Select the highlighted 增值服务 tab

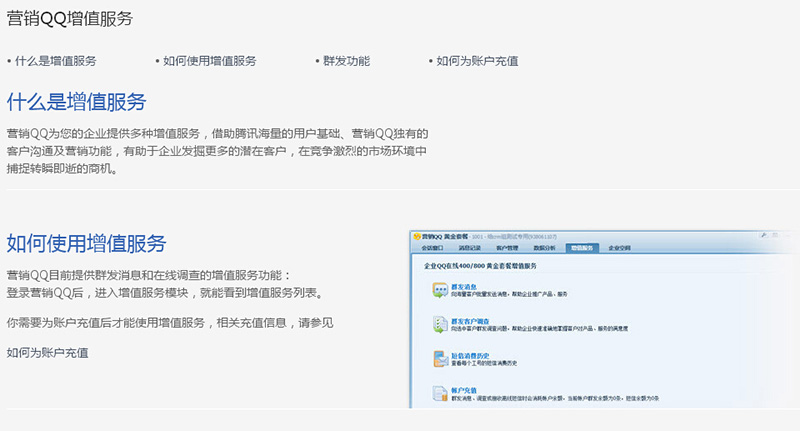point(582,248)
